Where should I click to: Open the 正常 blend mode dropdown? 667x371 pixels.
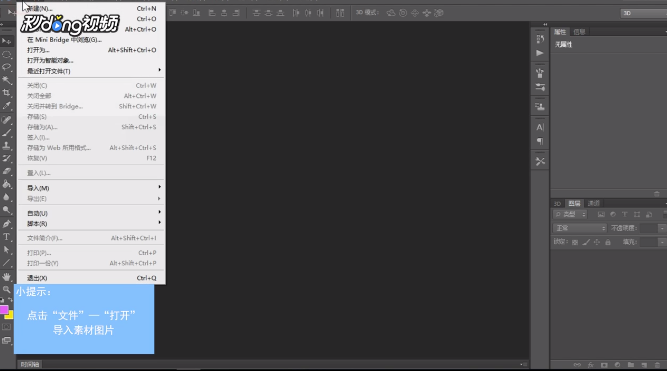tap(579, 228)
